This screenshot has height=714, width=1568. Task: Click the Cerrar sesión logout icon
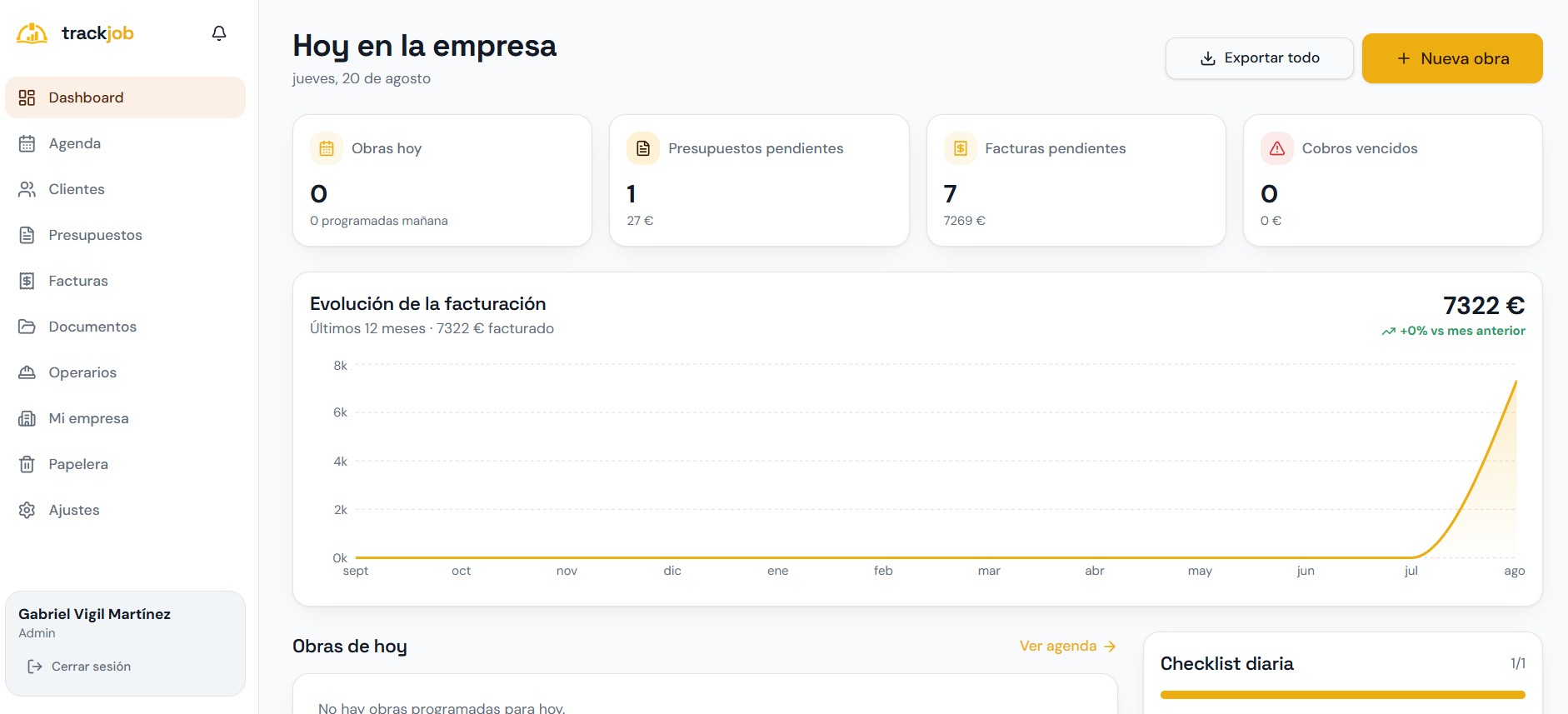coord(35,667)
